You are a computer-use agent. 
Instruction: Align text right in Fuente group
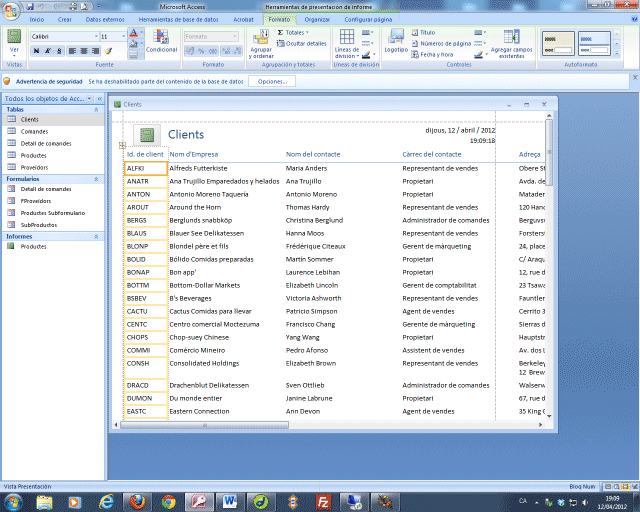click(x=96, y=51)
